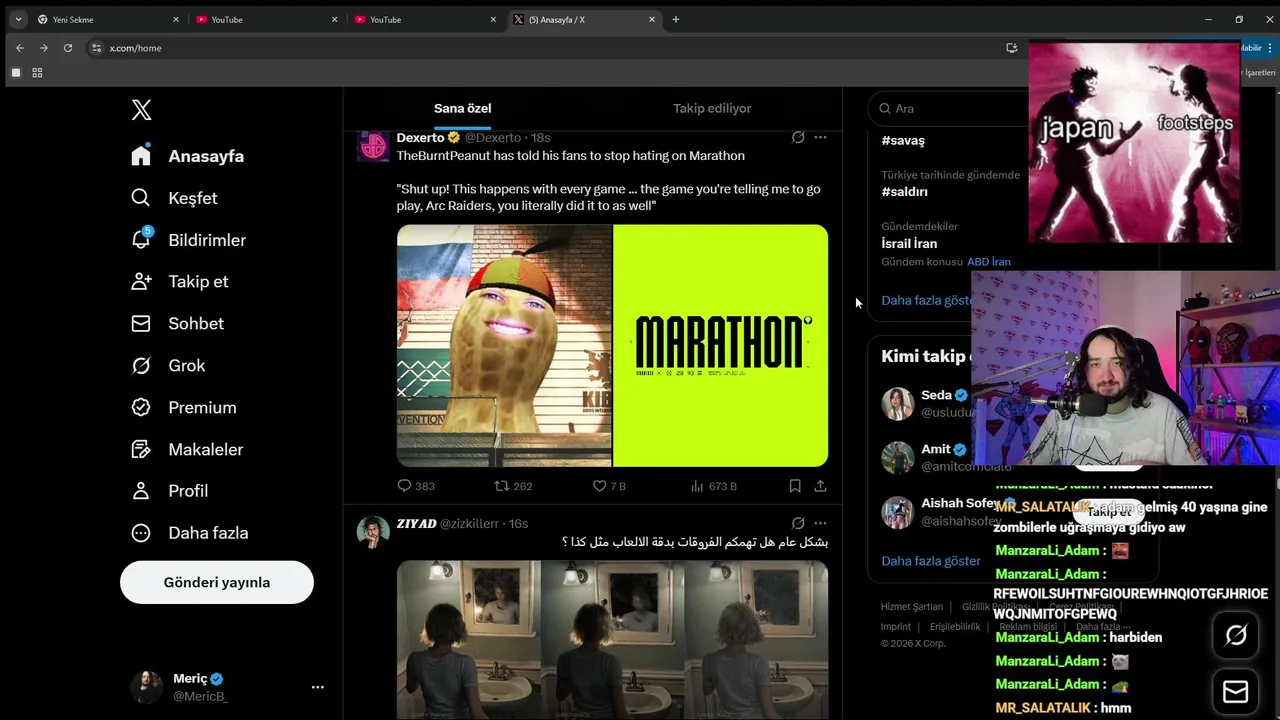Image resolution: width=1280 pixels, height=720 pixels.
Task: Open Dexerto profile avatar
Action: [x=373, y=146]
